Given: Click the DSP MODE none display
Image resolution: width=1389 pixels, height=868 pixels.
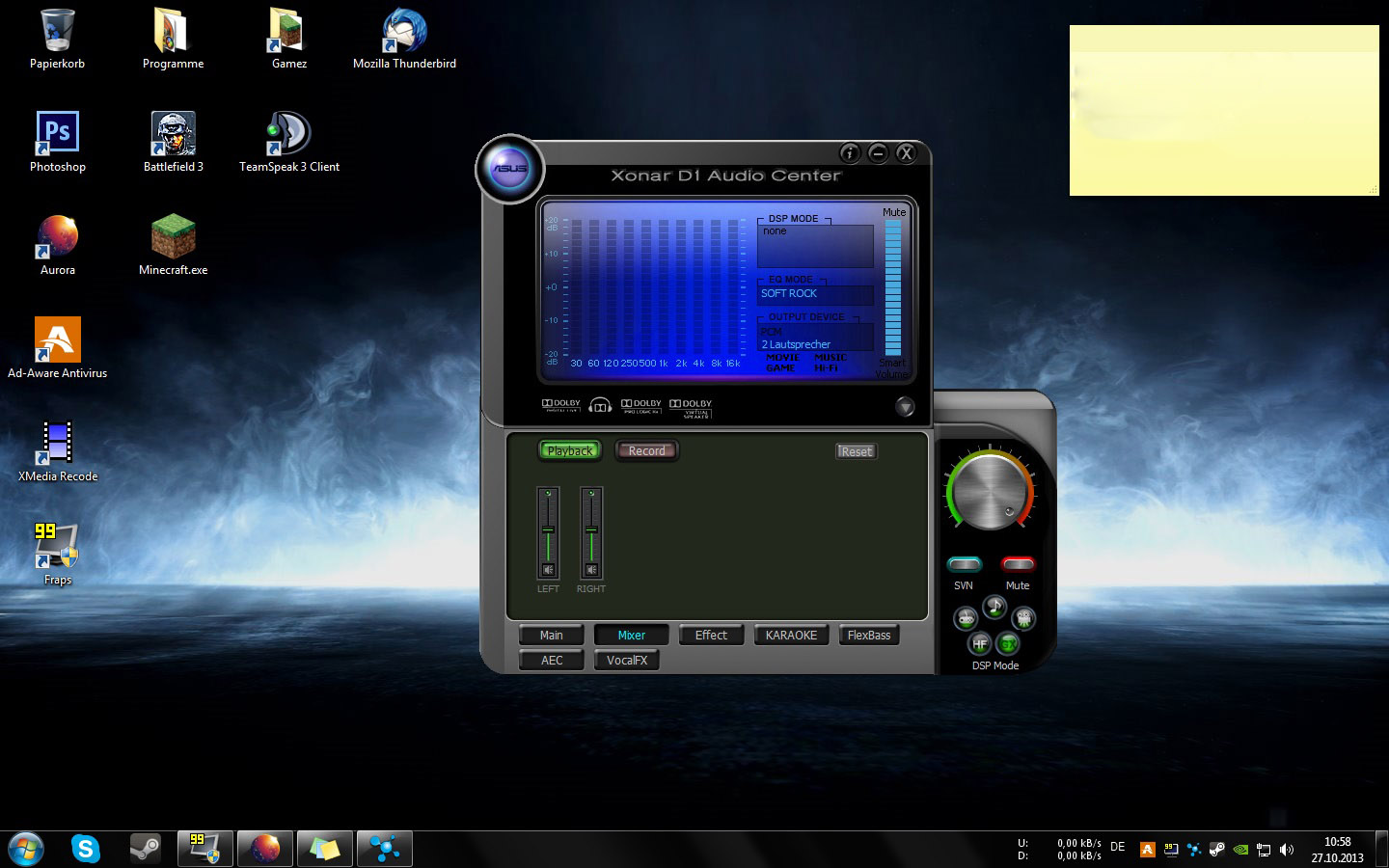Looking at the screenshot, I should pyautogui.click(x=815, y=246).
